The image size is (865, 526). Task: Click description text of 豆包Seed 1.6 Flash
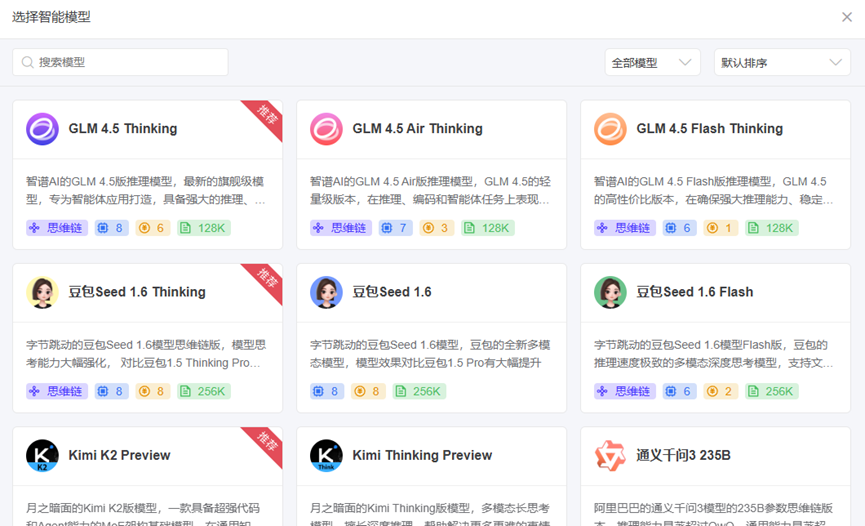(x=713, y=354)
